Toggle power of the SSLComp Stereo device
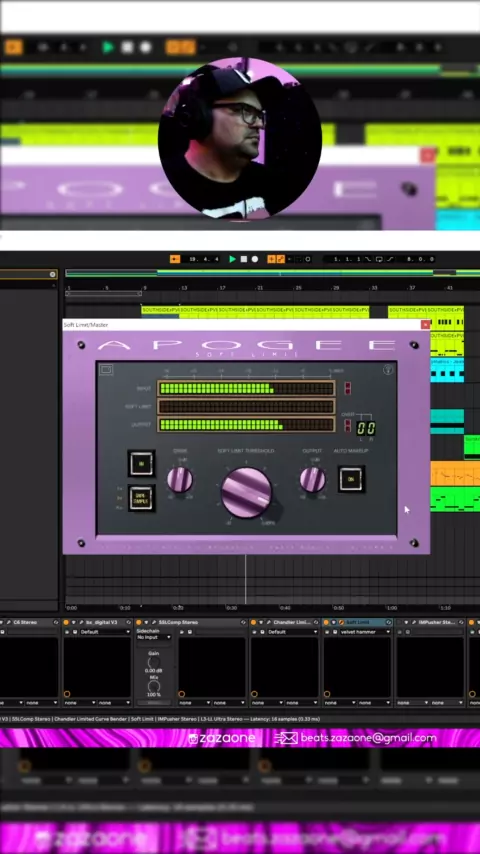Image resolution: width=480 pixels, height=854 pixels. 138,622
